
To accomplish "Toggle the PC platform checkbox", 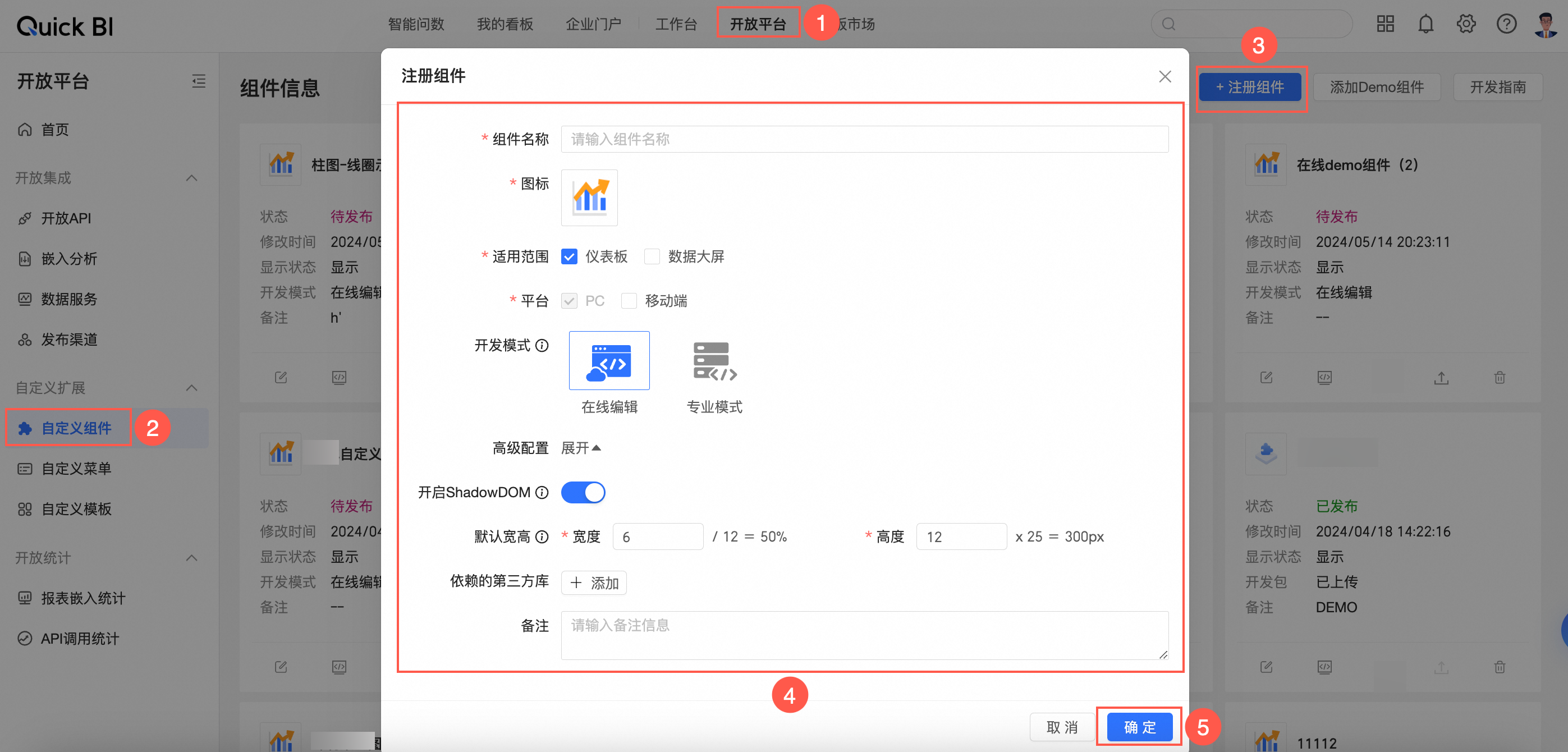I will [x=569, y=301].
